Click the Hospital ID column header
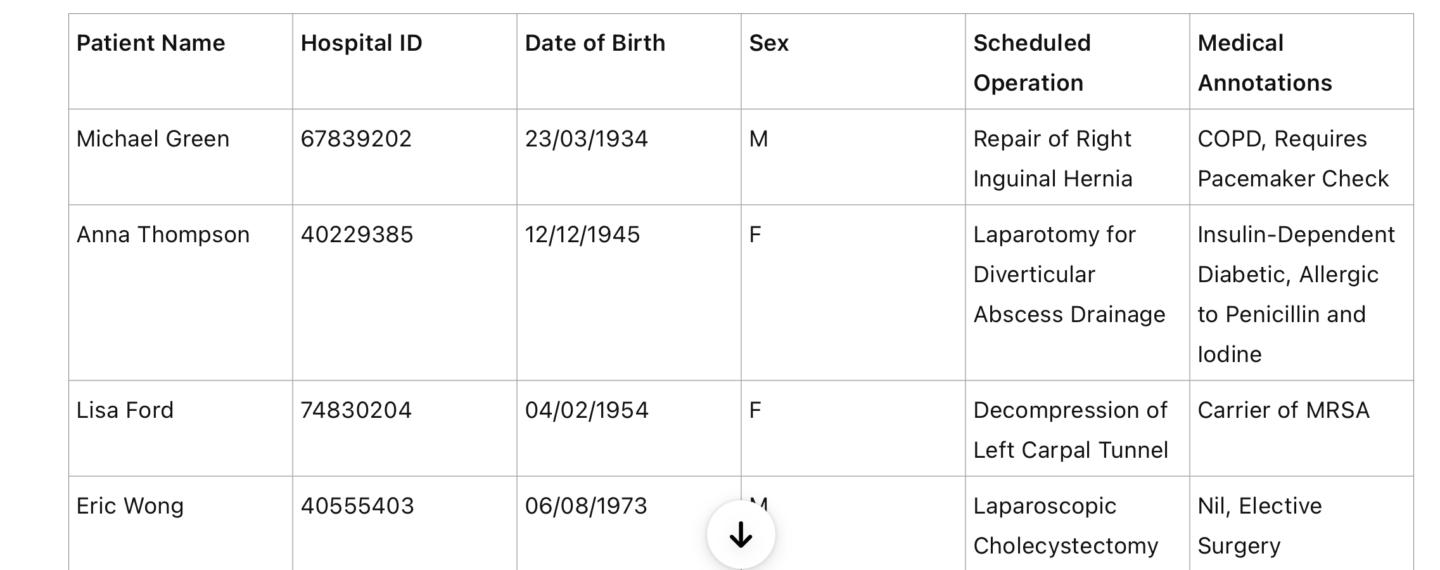Image resolution: width=1440 pixels, height=570 pixels. [361, 43]
